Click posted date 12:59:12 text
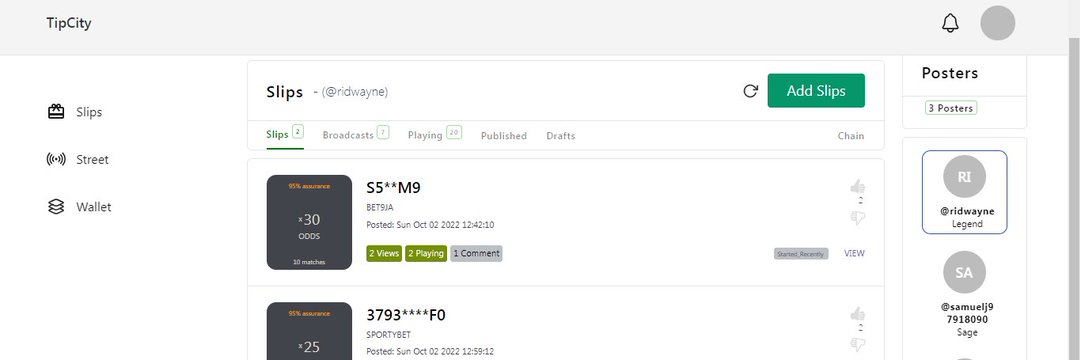The width and height of the screenshot is (1080, 360). tap(430, 352)
